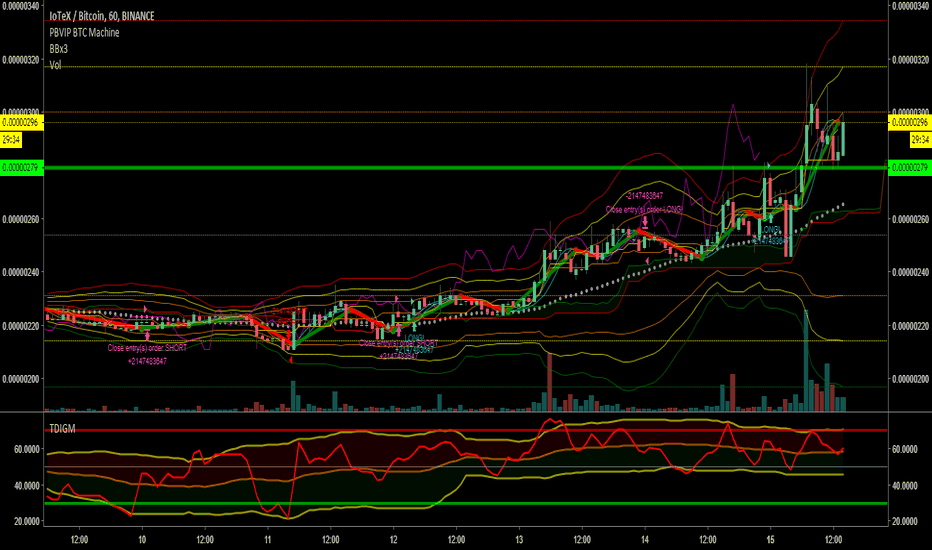Select the TDIGM pane label
Image resolution: width=932 pixels, height=550 pixels.
pos(62,429)
